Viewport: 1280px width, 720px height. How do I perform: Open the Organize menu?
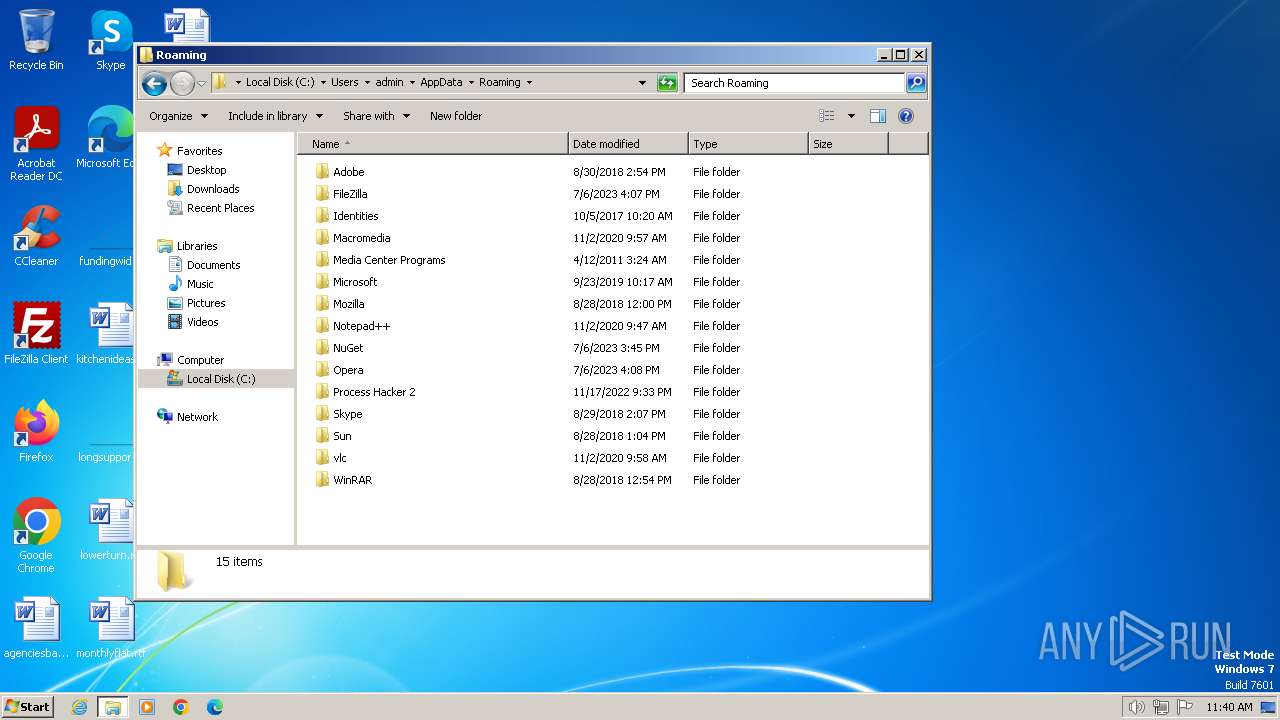(x=178, y=116)
